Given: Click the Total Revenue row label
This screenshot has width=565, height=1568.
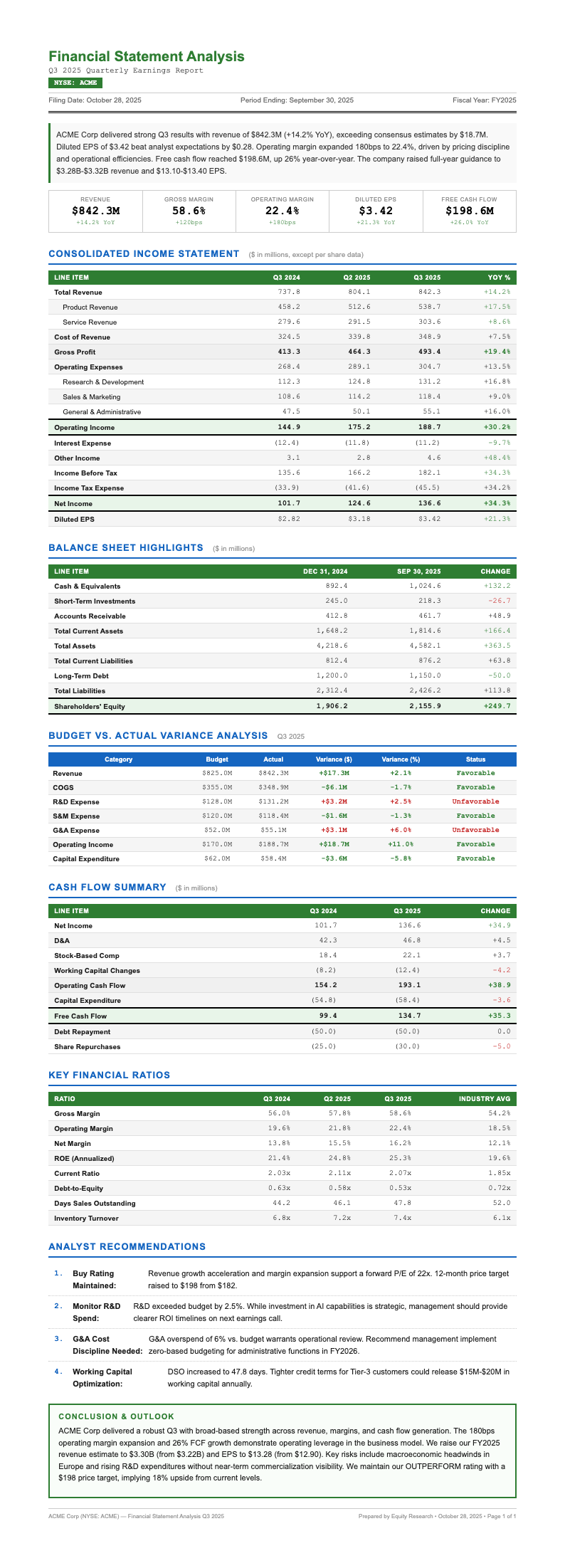Looking at the screenshot, I should pyautogui.click(x=78, y=293).
